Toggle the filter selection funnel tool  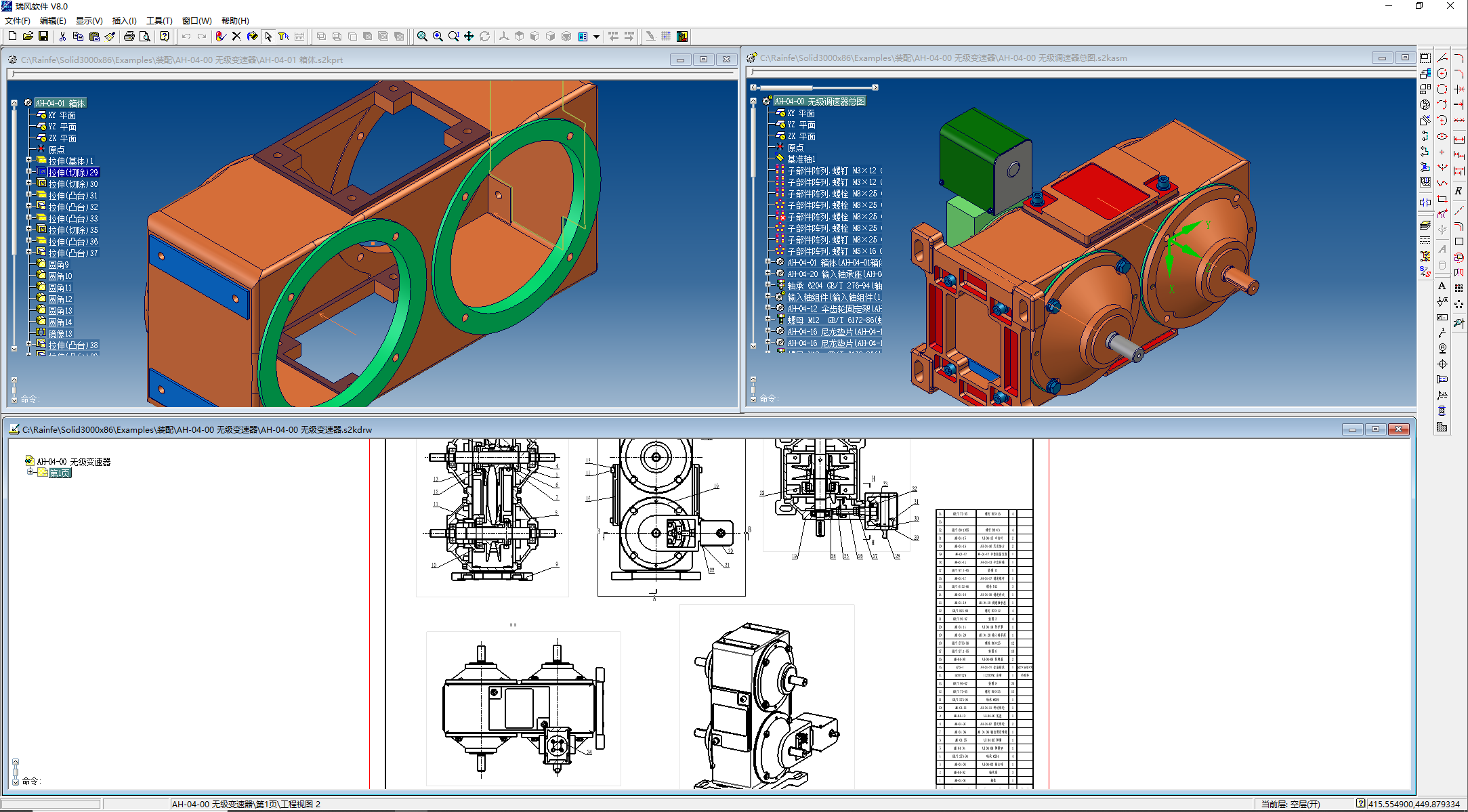tap(283, 36)
